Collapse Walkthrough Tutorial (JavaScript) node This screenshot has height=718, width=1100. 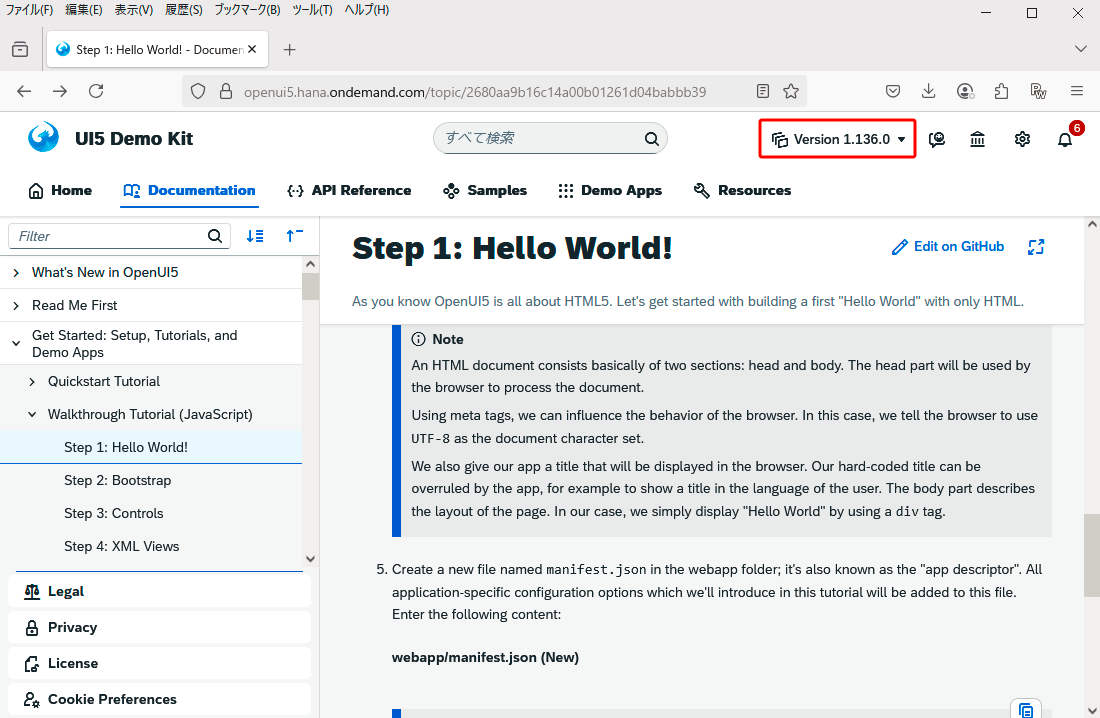click(32, 414)
